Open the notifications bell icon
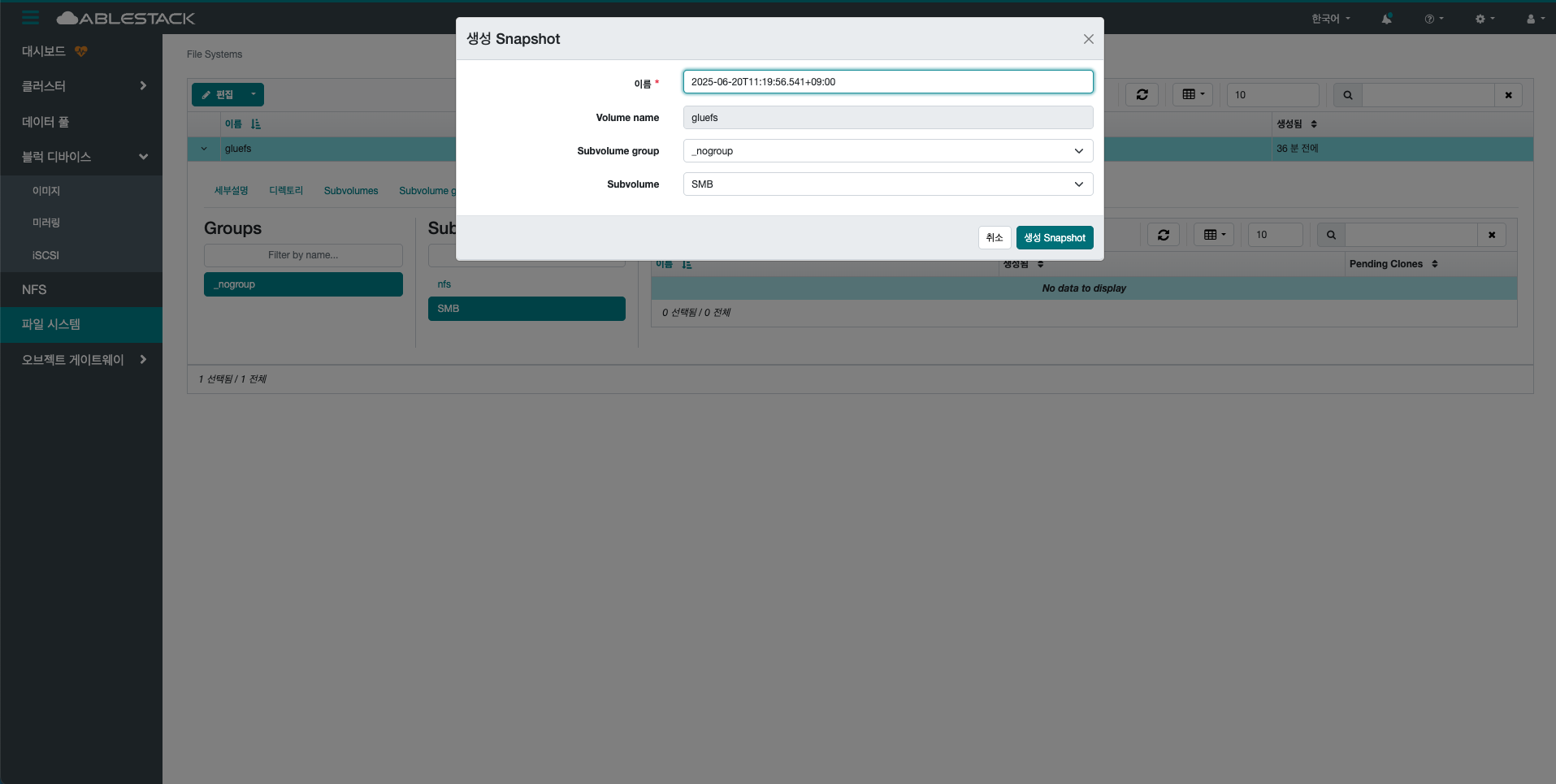Image resolution: width=1556 pixels, height=784 pixels. click(x=1387, y=19)
